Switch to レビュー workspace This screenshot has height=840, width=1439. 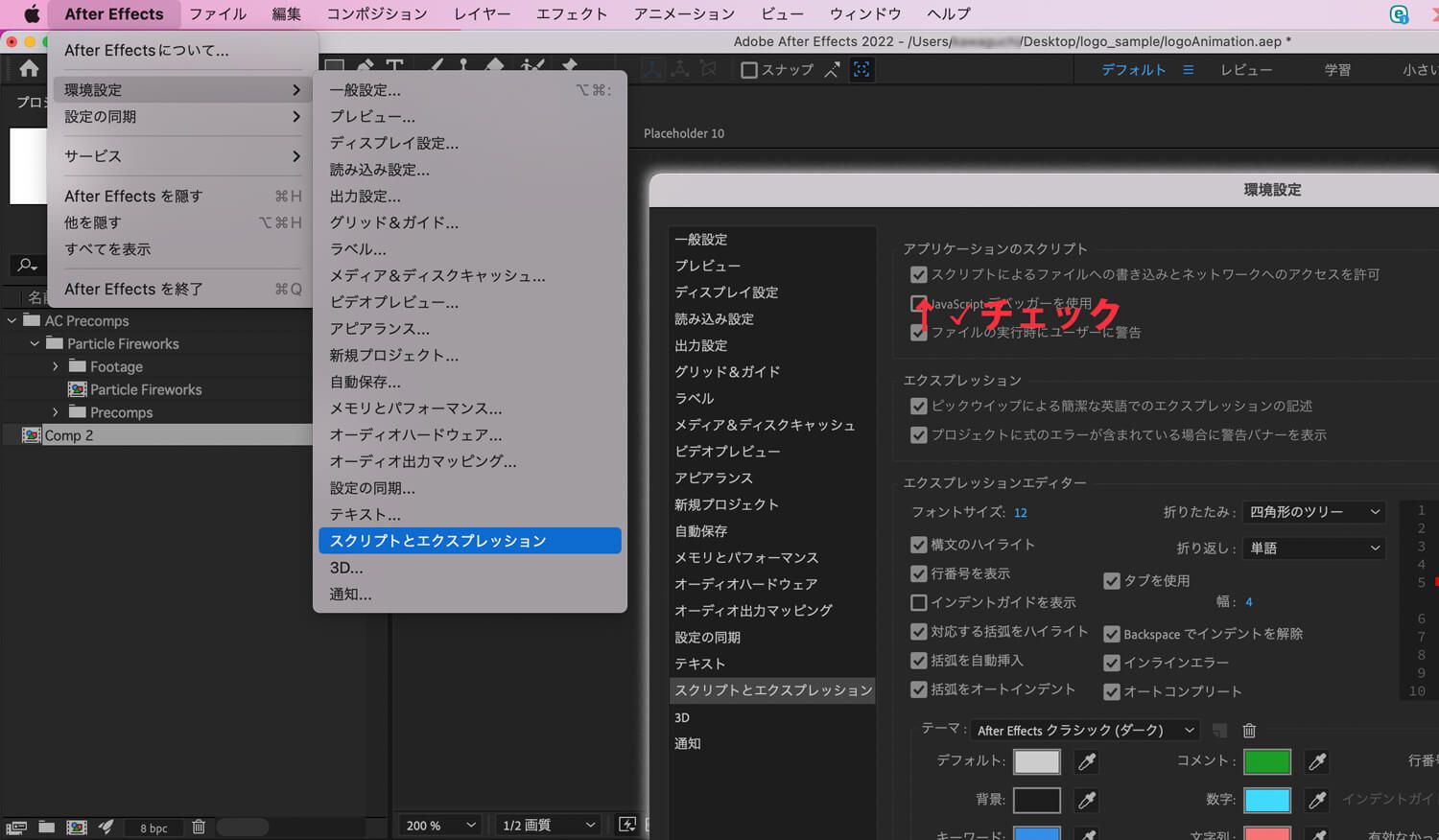1246,70
